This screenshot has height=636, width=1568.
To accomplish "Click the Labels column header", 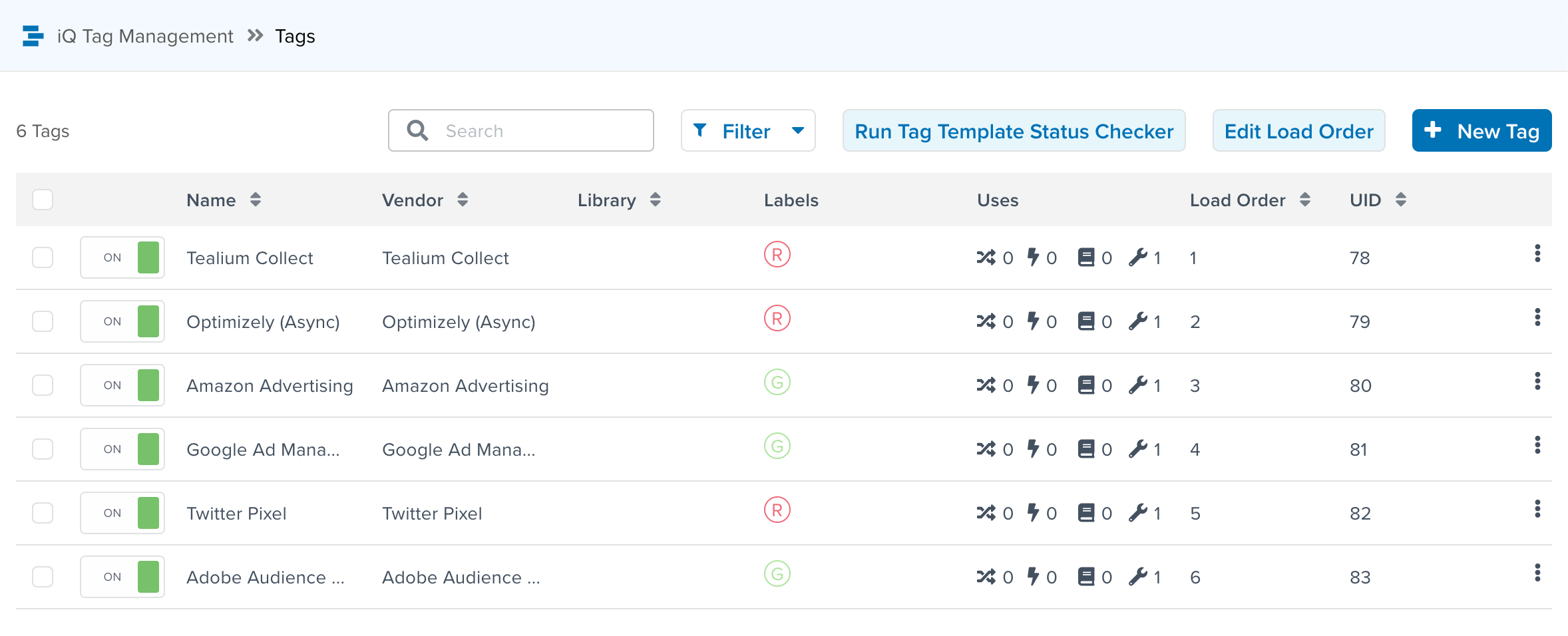I will 791,200.
